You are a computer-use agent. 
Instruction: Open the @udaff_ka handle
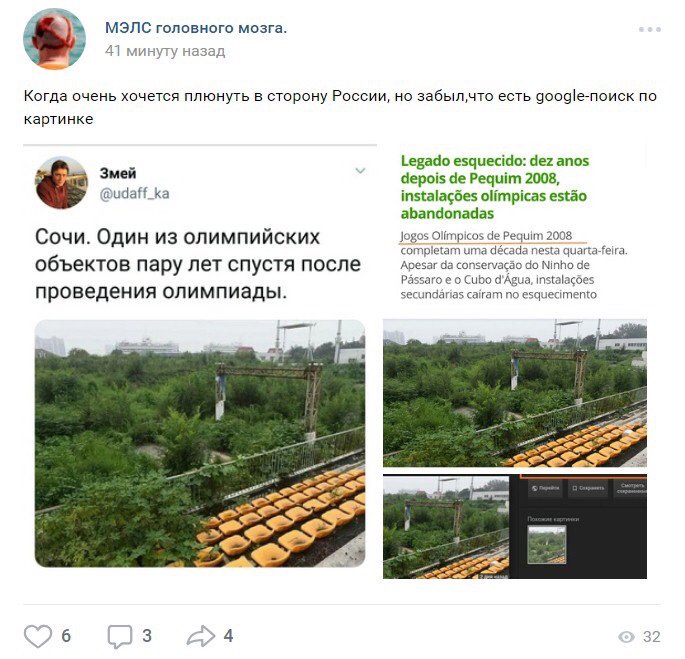135,193
